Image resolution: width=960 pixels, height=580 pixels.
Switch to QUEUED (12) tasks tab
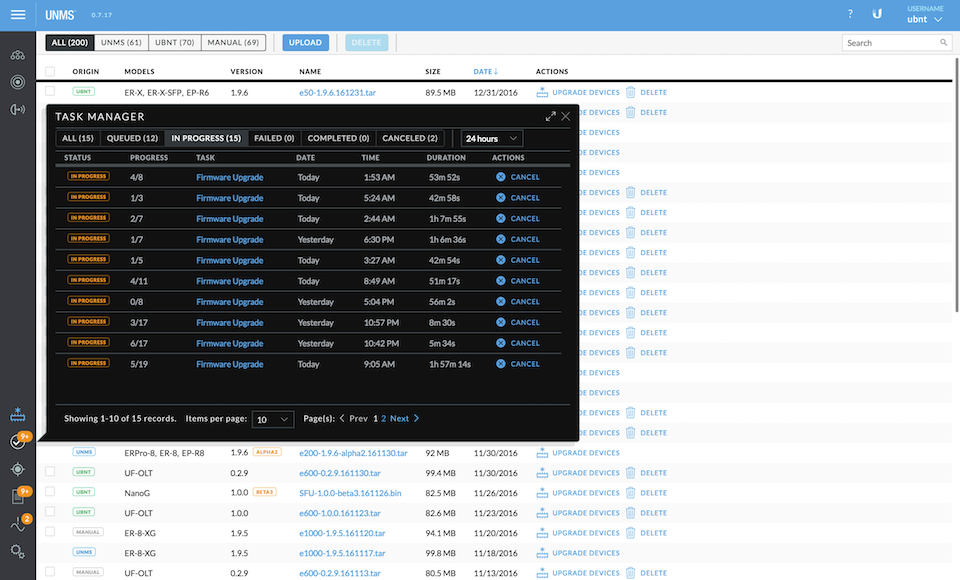point(132,138)
